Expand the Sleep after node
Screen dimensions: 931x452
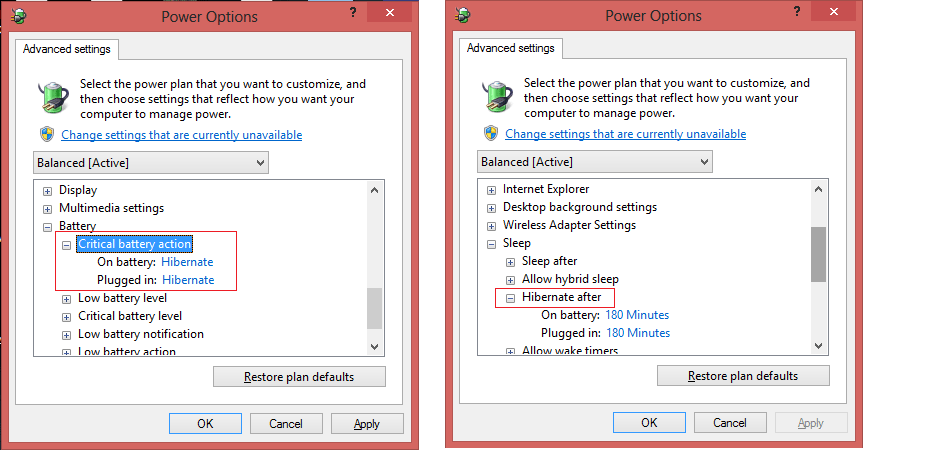[510, 262]
